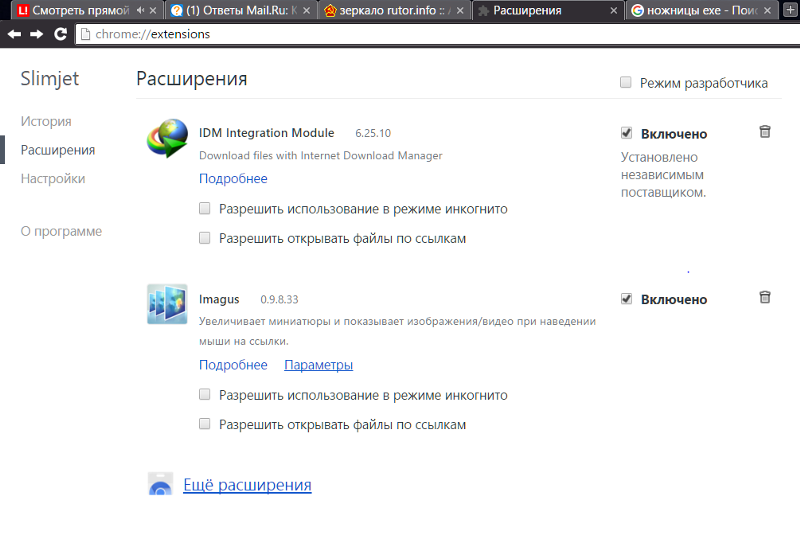Viewport: 800px width, 533px height.
Task: Allow Imagus in incognito mode checkbox
Action: tap(205, 394)
